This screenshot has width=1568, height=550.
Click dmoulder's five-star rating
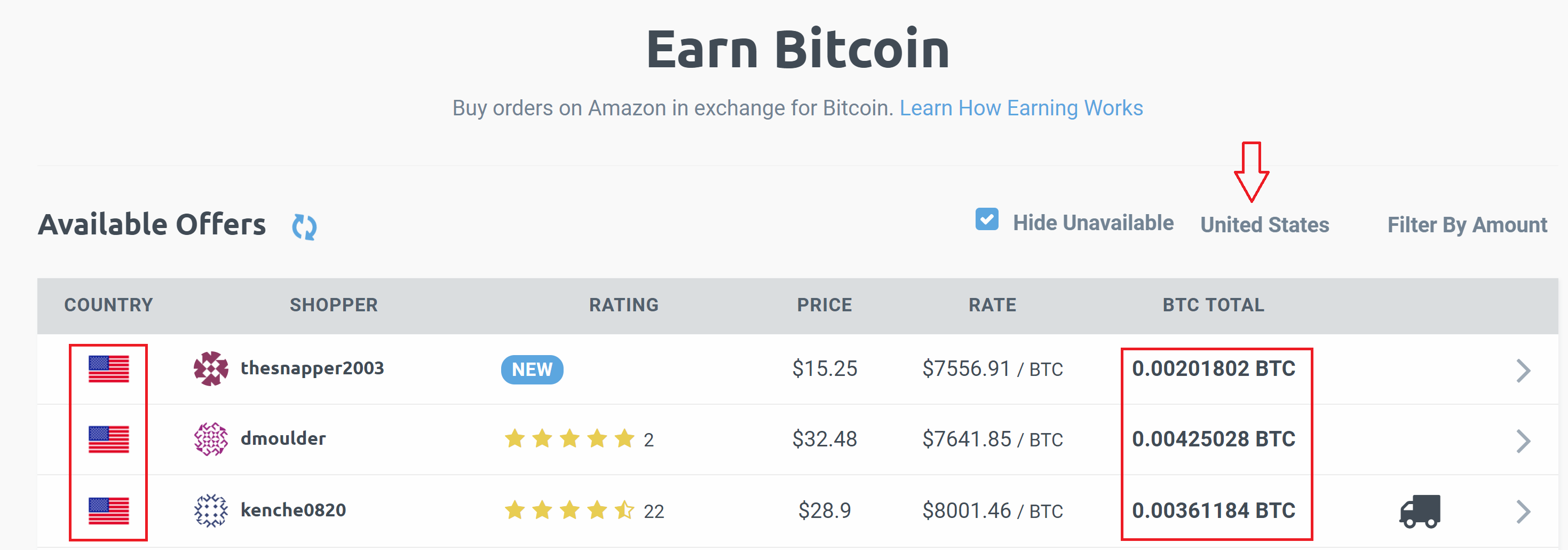(570, 438)
